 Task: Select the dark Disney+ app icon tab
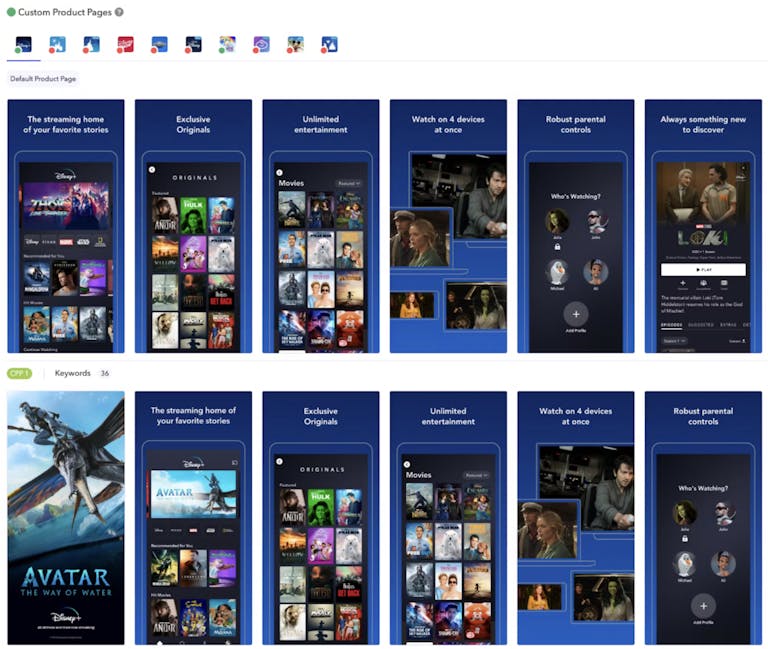24,44
